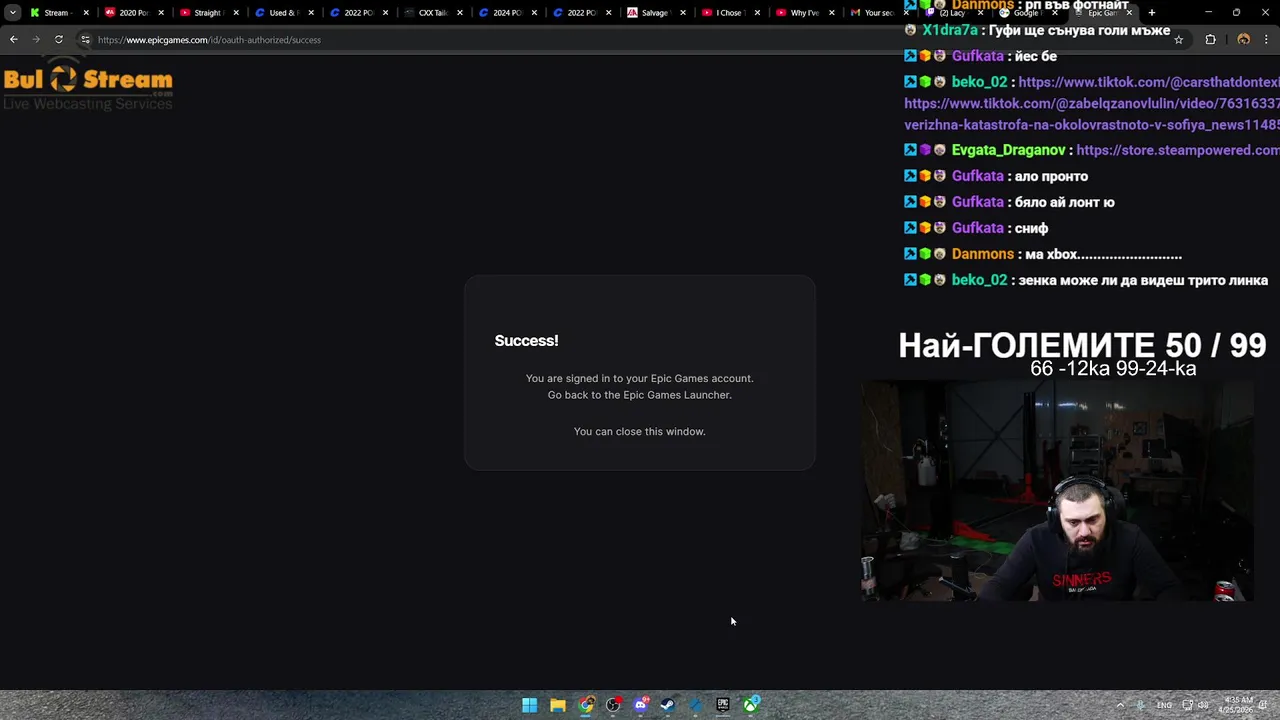Go forward in browser history
This screenshot has width=1280, height=720.
click(x=36, y=39)
